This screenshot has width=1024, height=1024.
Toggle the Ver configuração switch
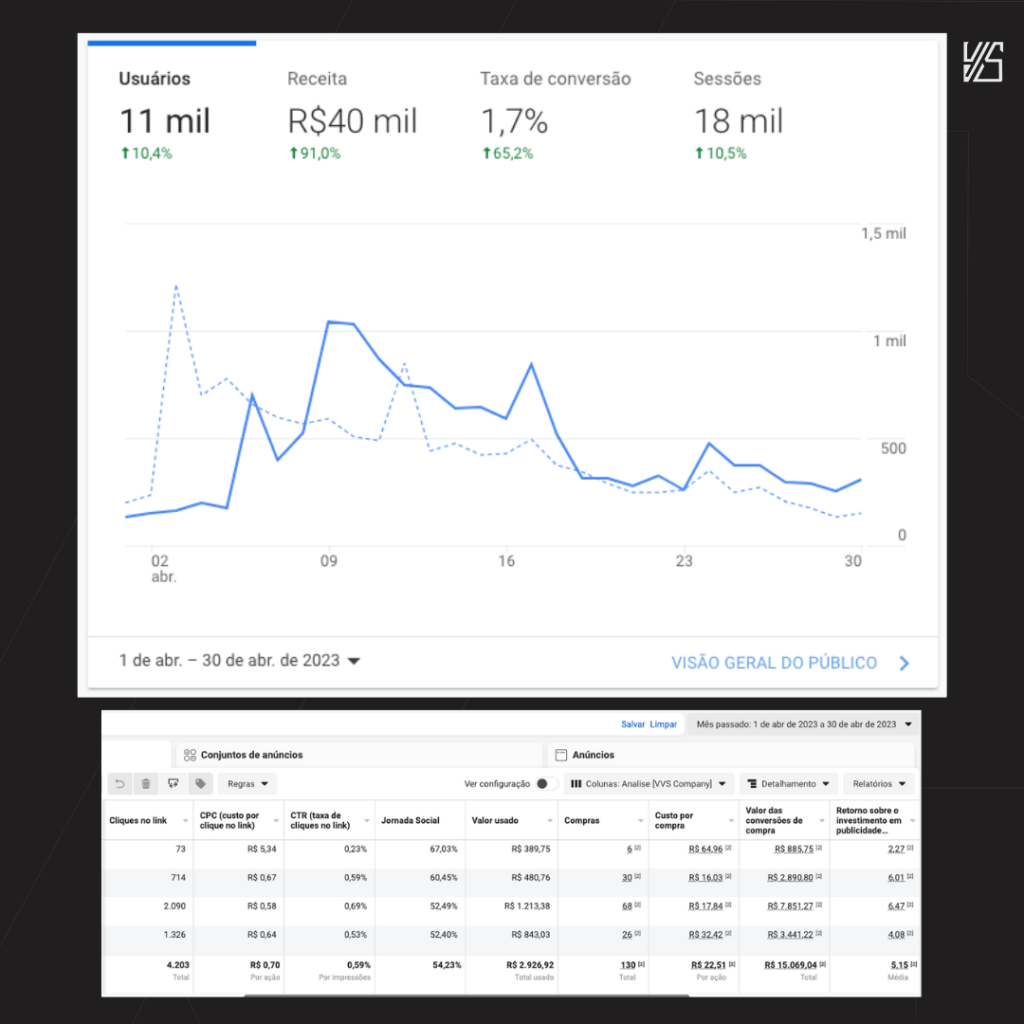tap(546, 784)
